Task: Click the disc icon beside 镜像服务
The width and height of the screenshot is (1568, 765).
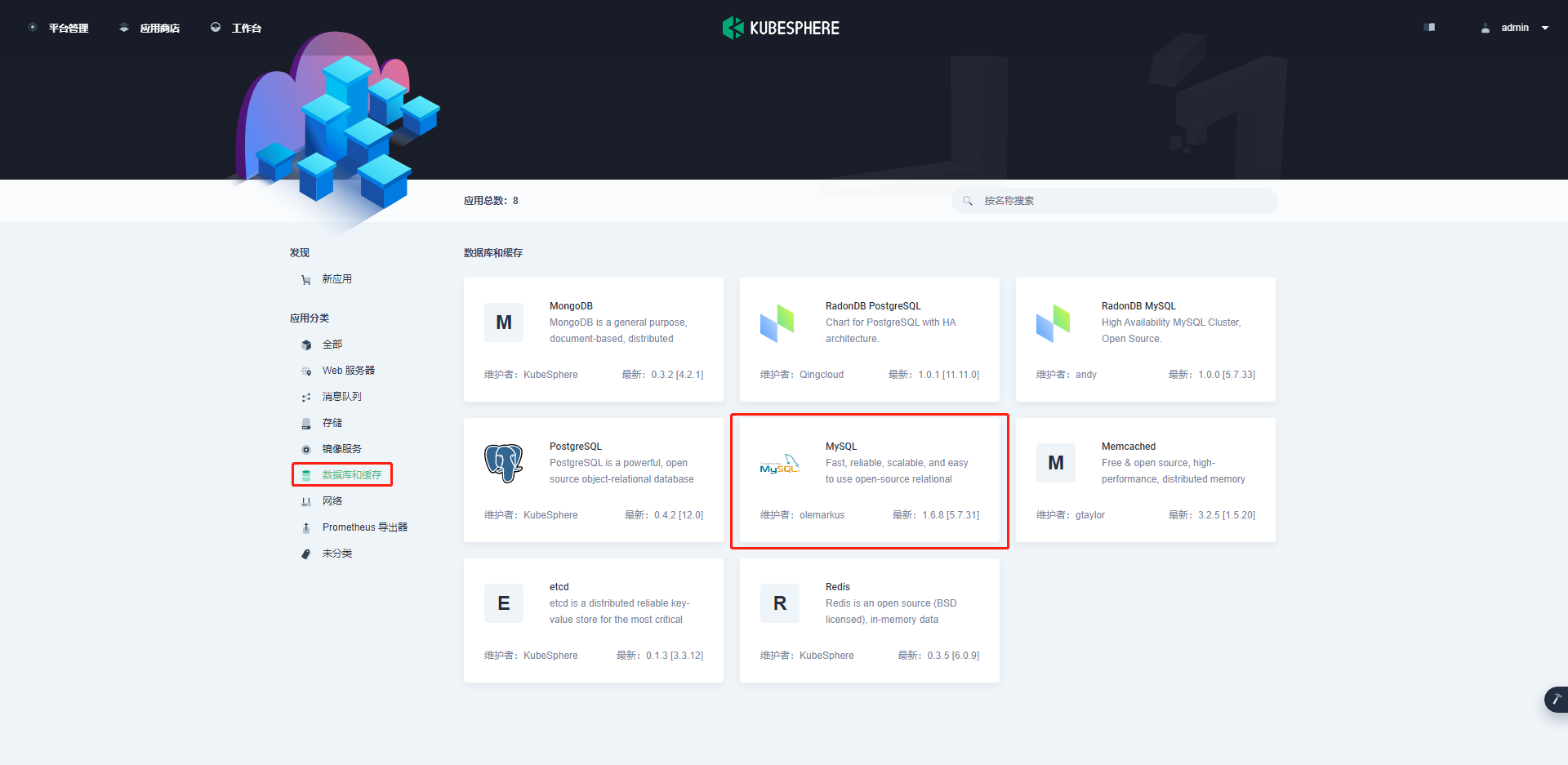Action: coord(306,449)
